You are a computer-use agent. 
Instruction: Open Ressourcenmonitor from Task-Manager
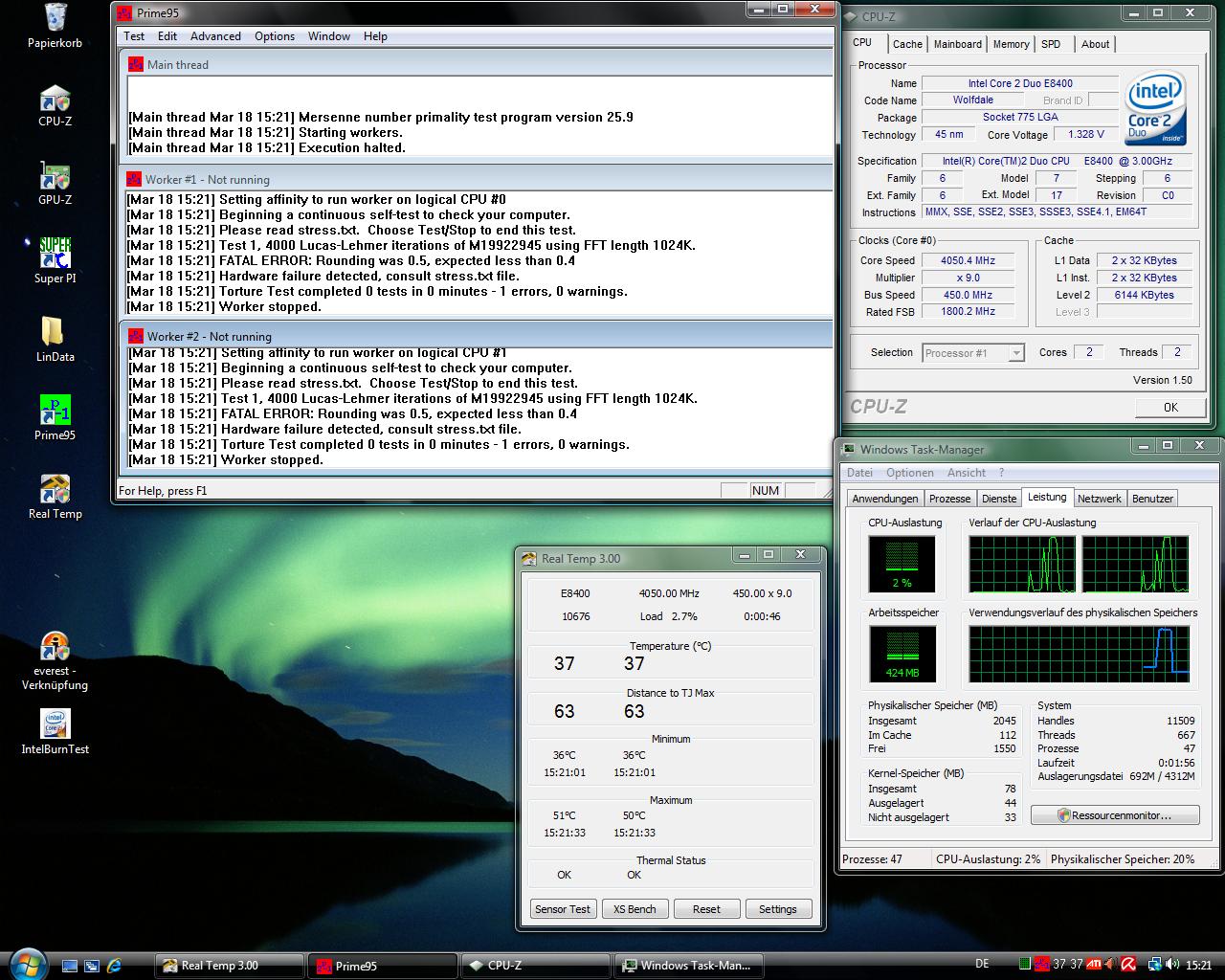[1115, 815]
